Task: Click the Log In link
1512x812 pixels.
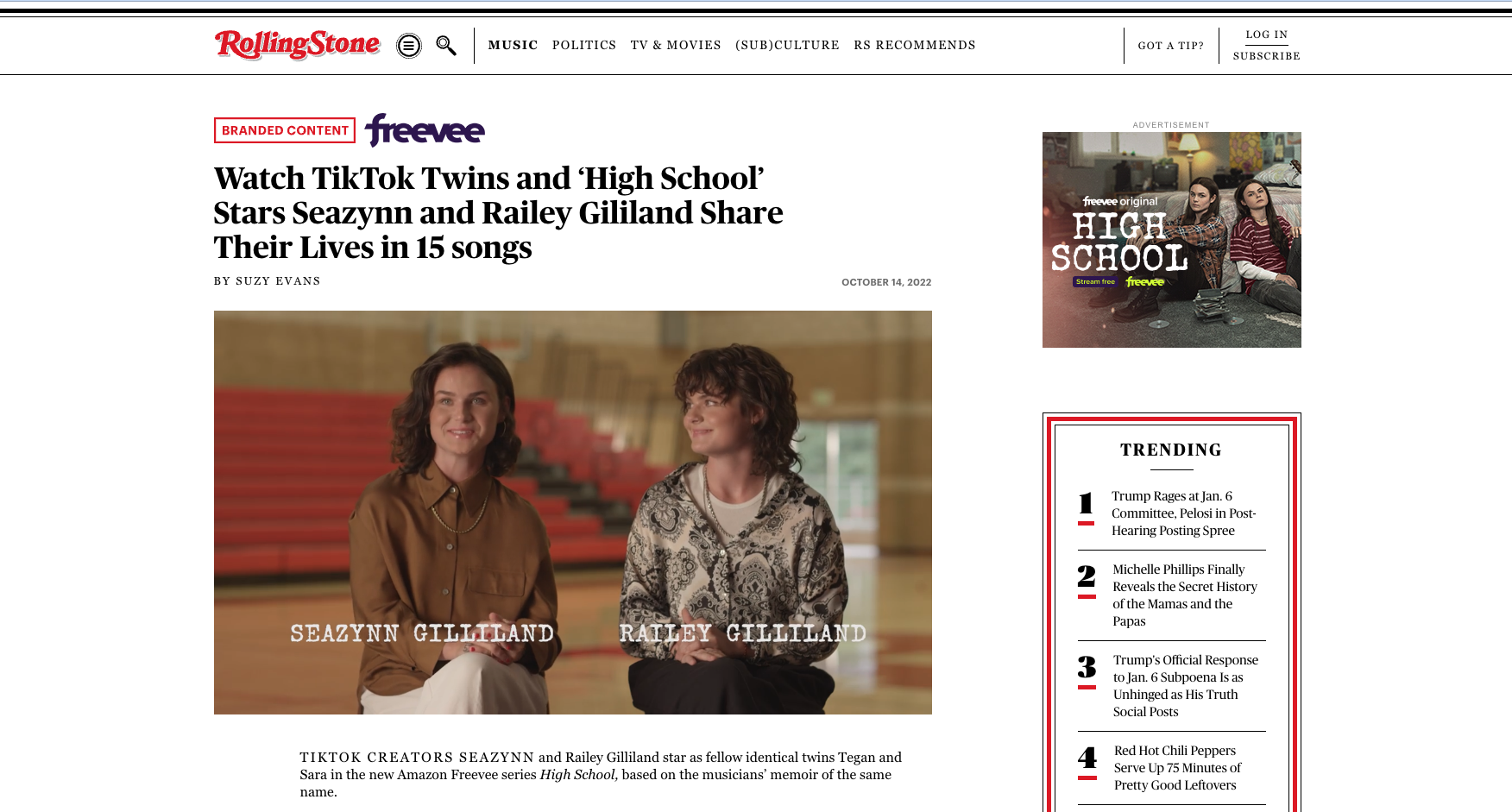Action: tap(1267, 35)
